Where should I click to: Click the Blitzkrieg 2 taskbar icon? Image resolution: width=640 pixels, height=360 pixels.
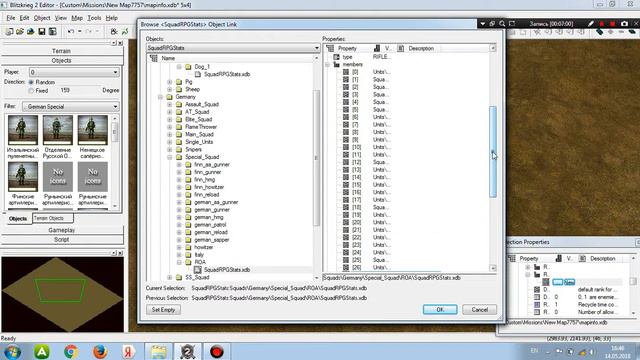tap(187, 351)
